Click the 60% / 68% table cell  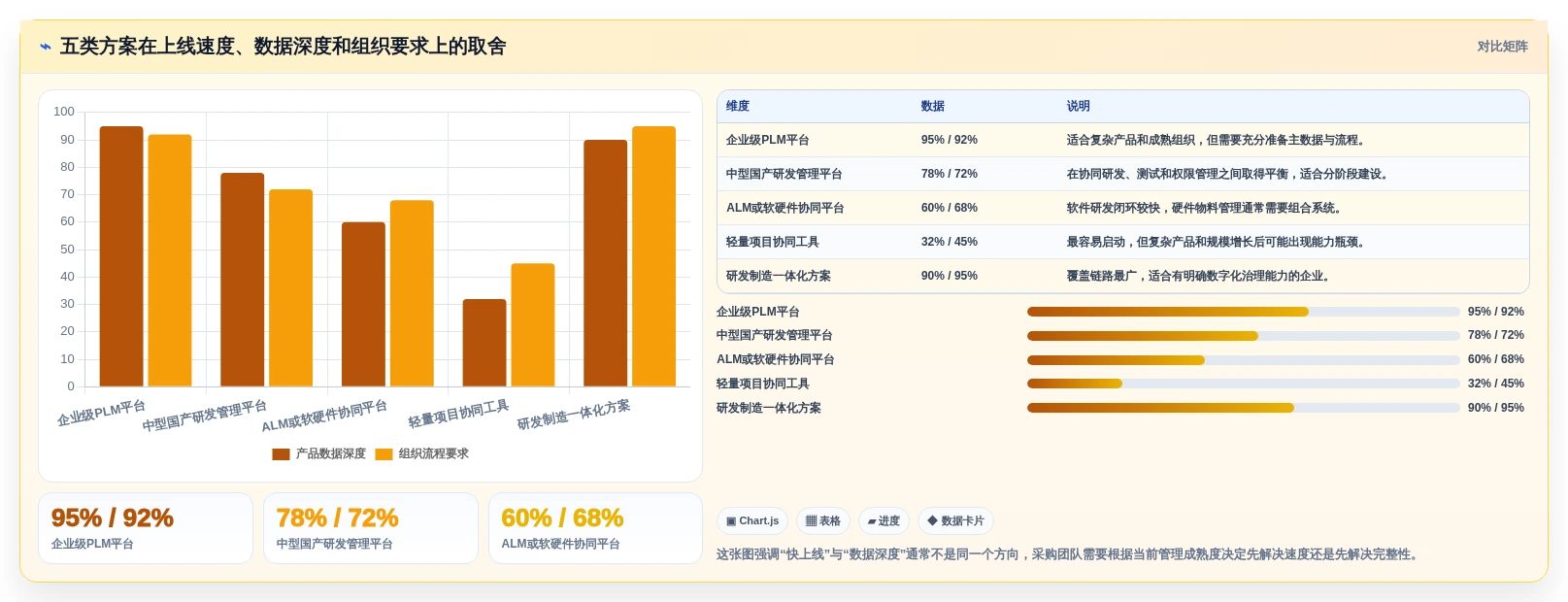point(950,209)
